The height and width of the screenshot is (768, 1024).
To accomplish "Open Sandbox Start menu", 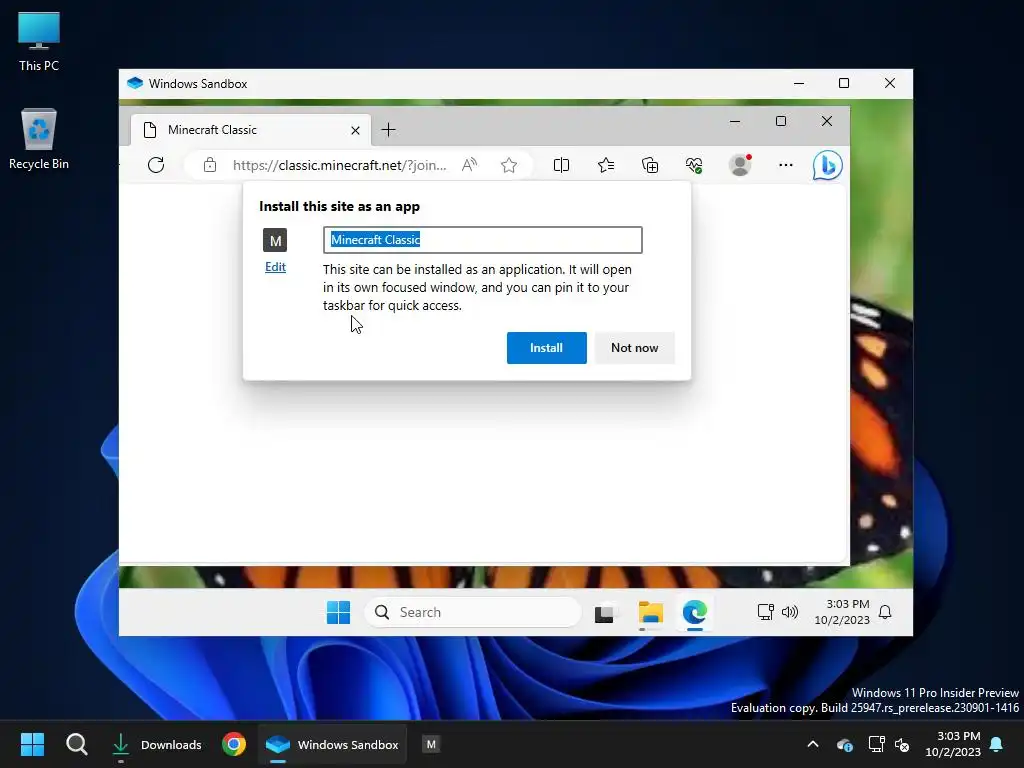I will 338,613.
